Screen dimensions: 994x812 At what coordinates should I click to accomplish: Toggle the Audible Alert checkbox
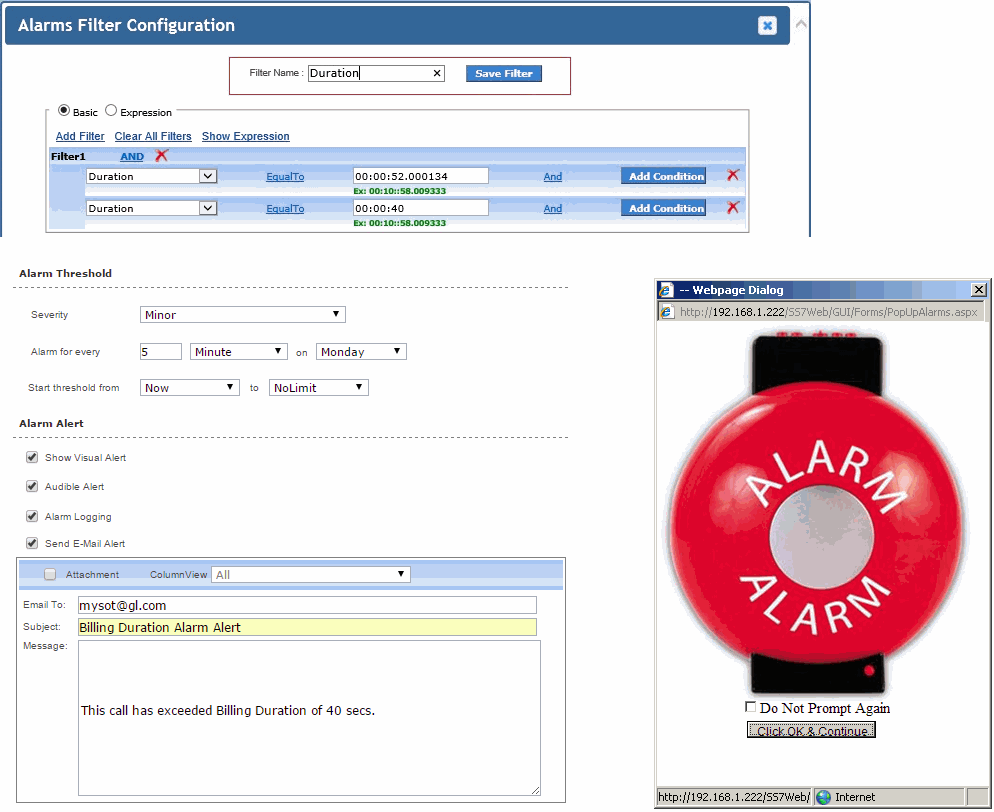coord(32,486)
